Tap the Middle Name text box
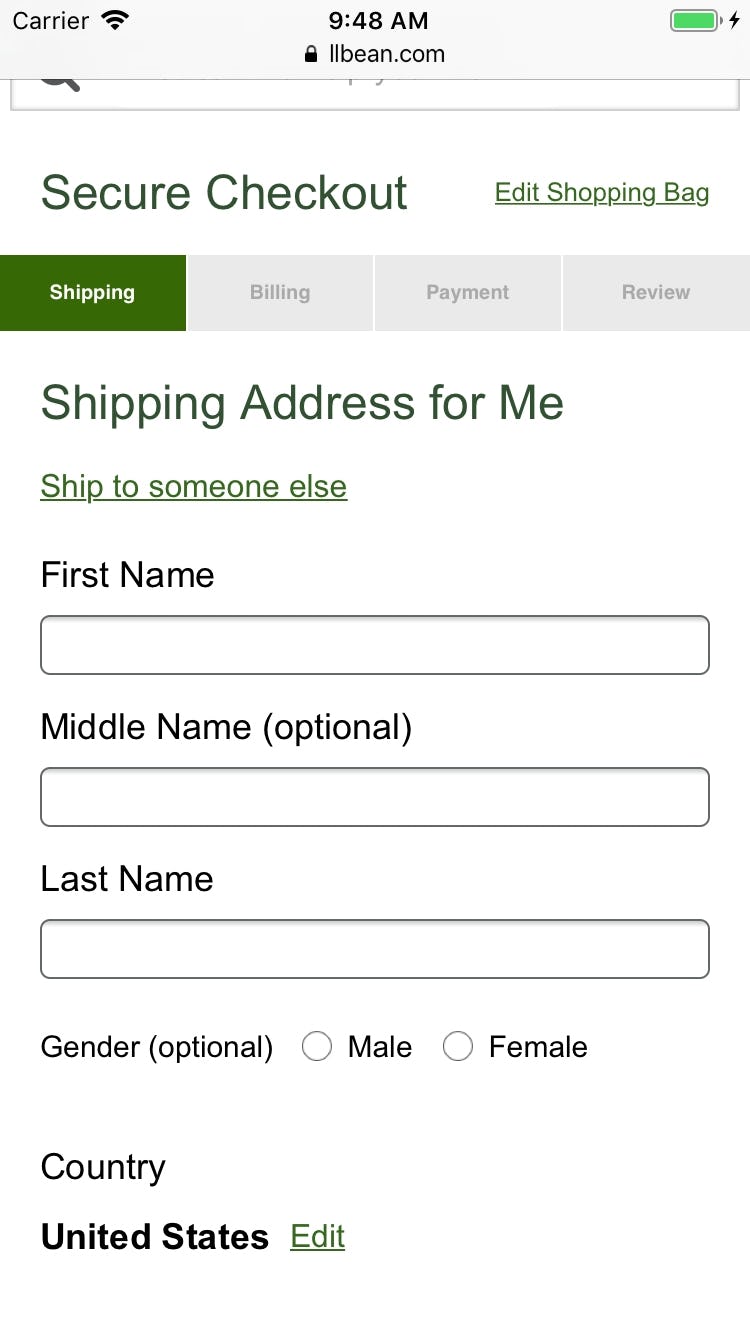The height and width of the screenshot is (1334, 750). tap(375, 797)
